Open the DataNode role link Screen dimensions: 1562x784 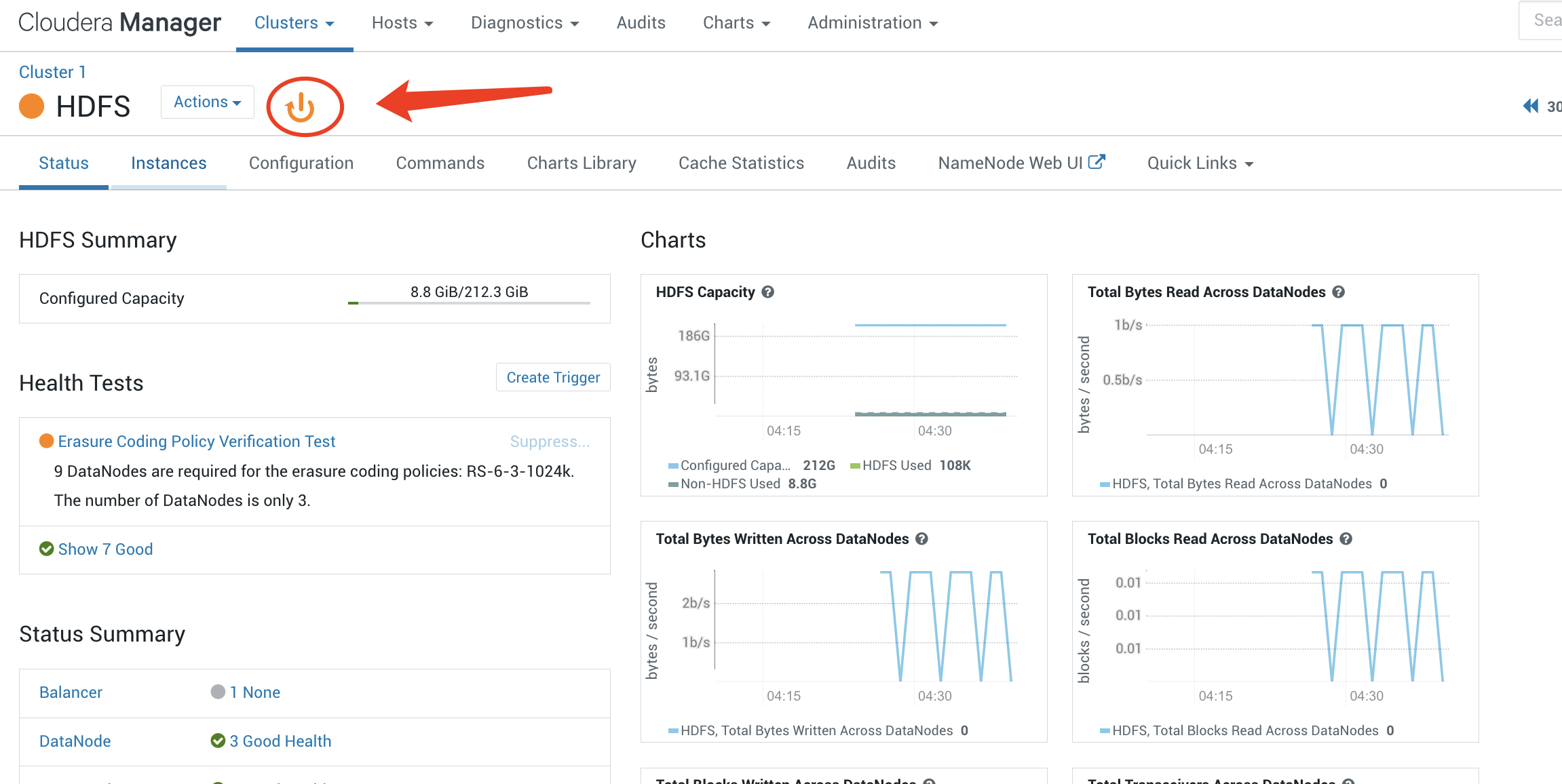point(75,741)
